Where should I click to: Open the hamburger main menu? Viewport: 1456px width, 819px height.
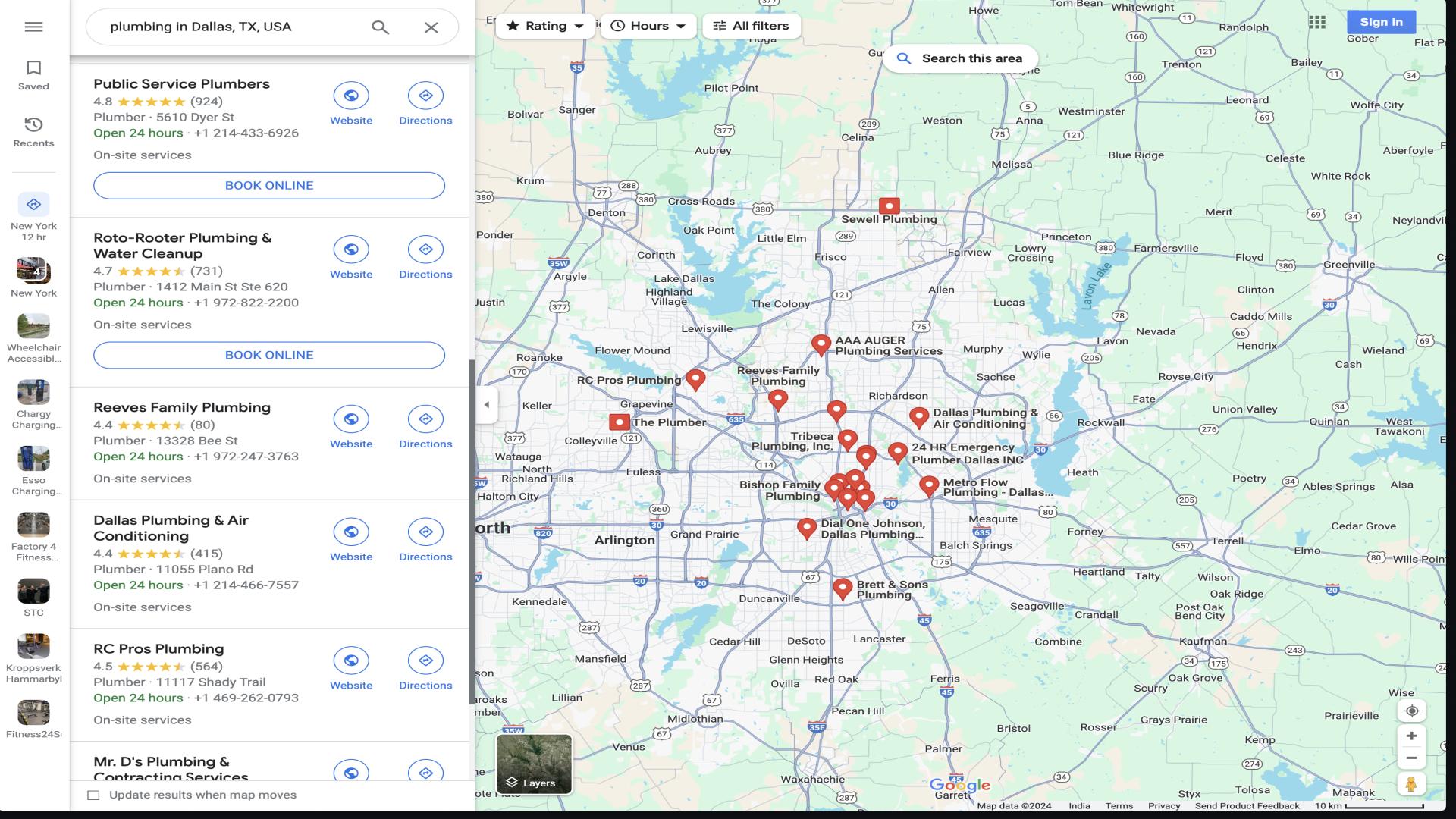[33, 27]
